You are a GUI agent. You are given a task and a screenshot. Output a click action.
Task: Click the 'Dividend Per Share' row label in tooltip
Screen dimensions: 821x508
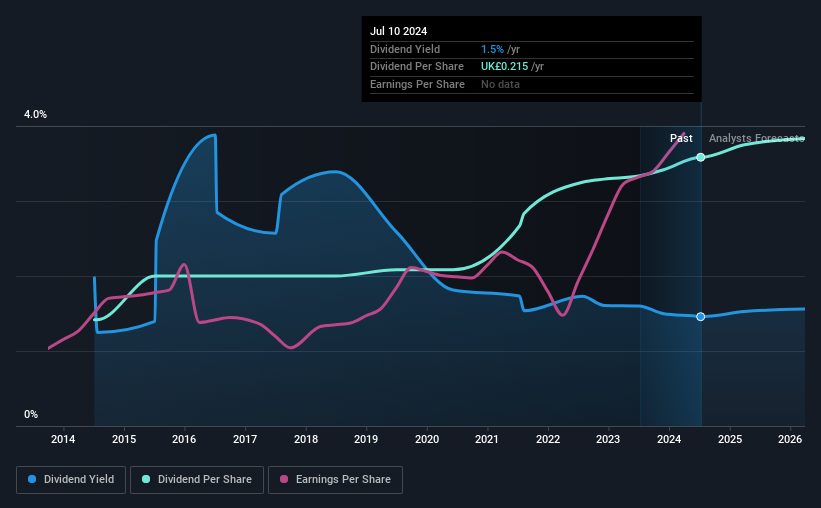[417, 67]
